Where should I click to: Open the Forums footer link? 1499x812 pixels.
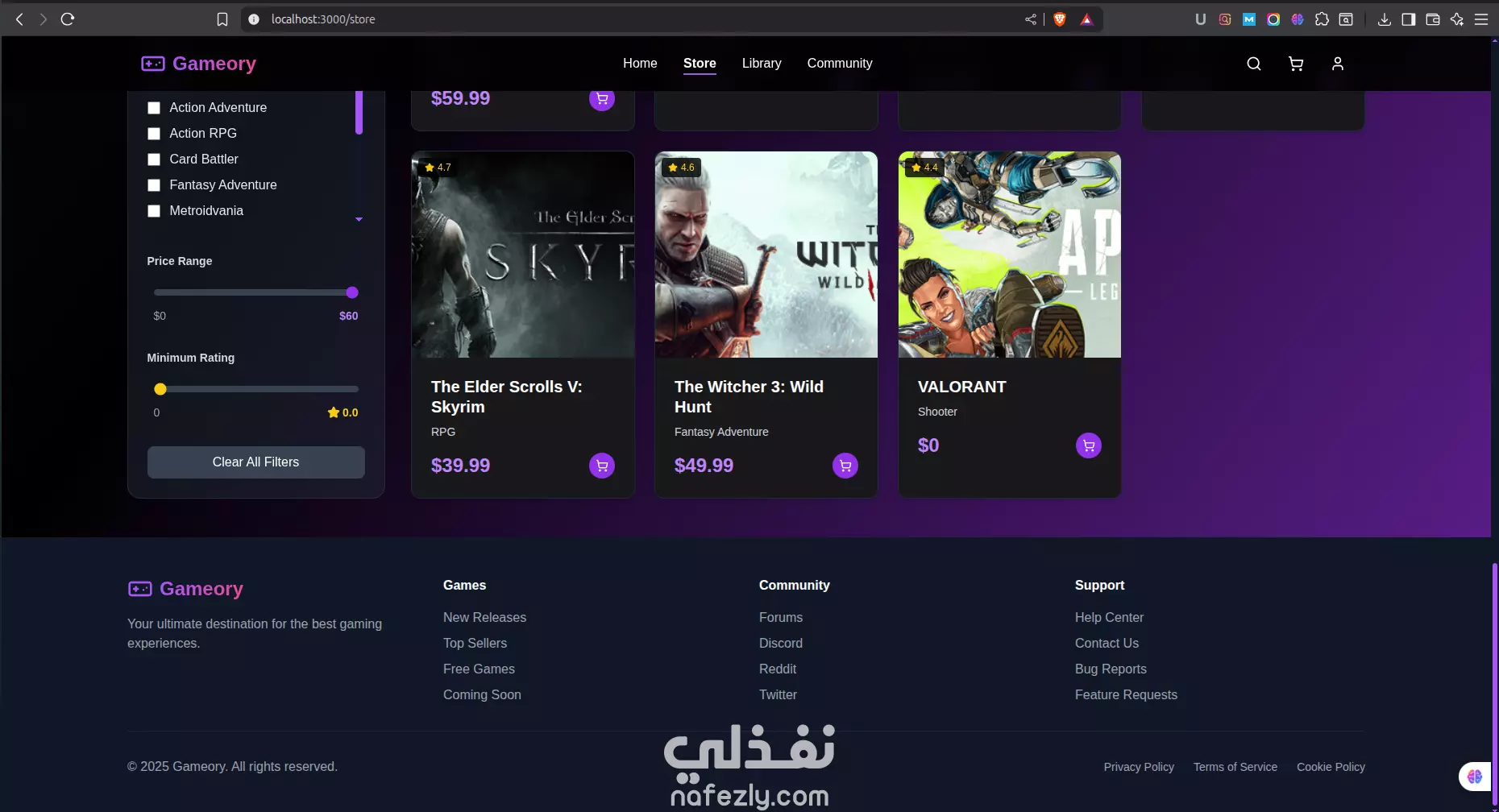[x=781, y=618]
